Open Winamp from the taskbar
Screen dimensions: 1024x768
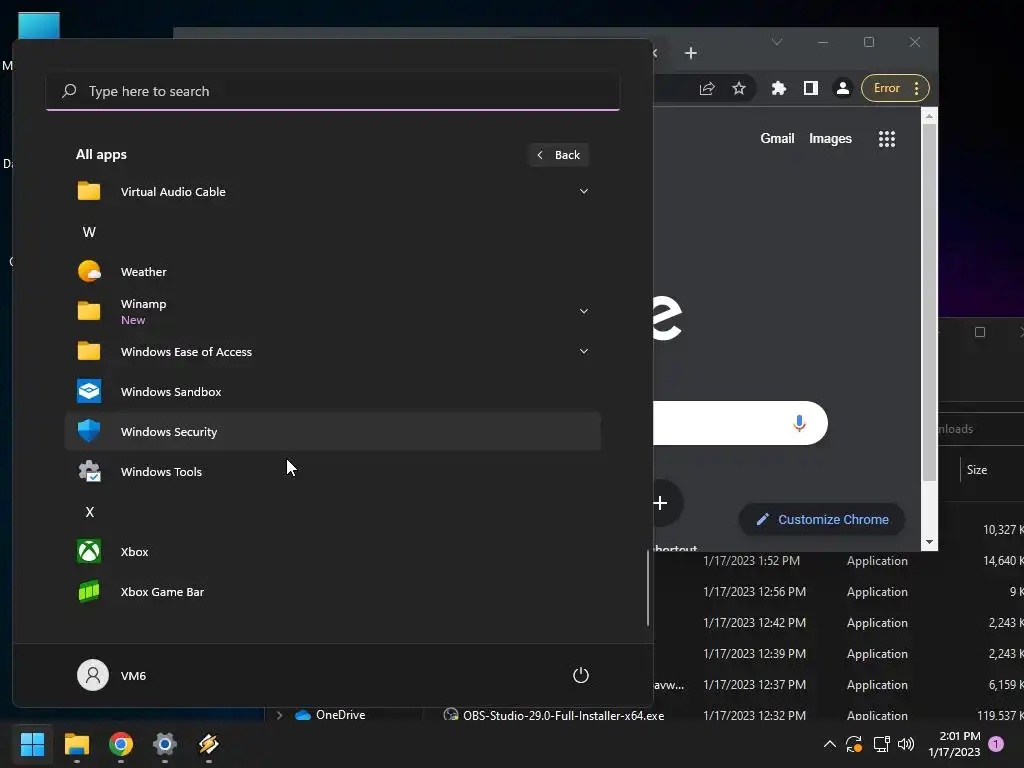click(208, 744)
